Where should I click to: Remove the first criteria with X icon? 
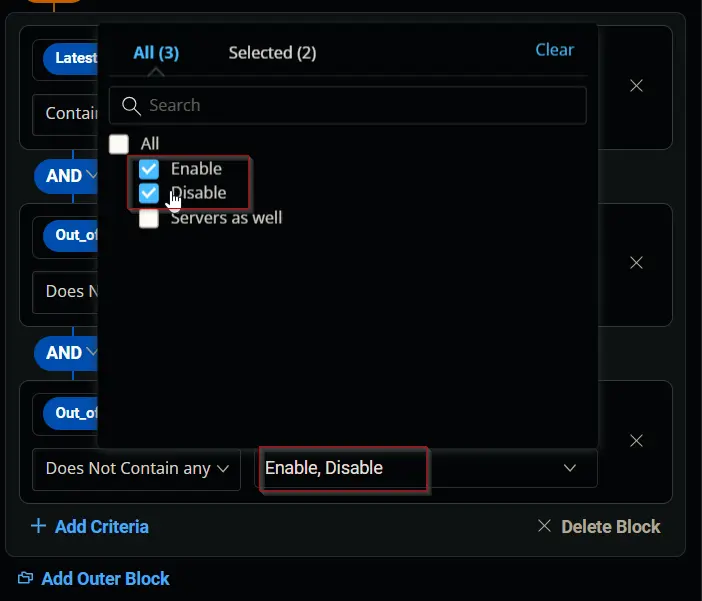tap(636, 86)
